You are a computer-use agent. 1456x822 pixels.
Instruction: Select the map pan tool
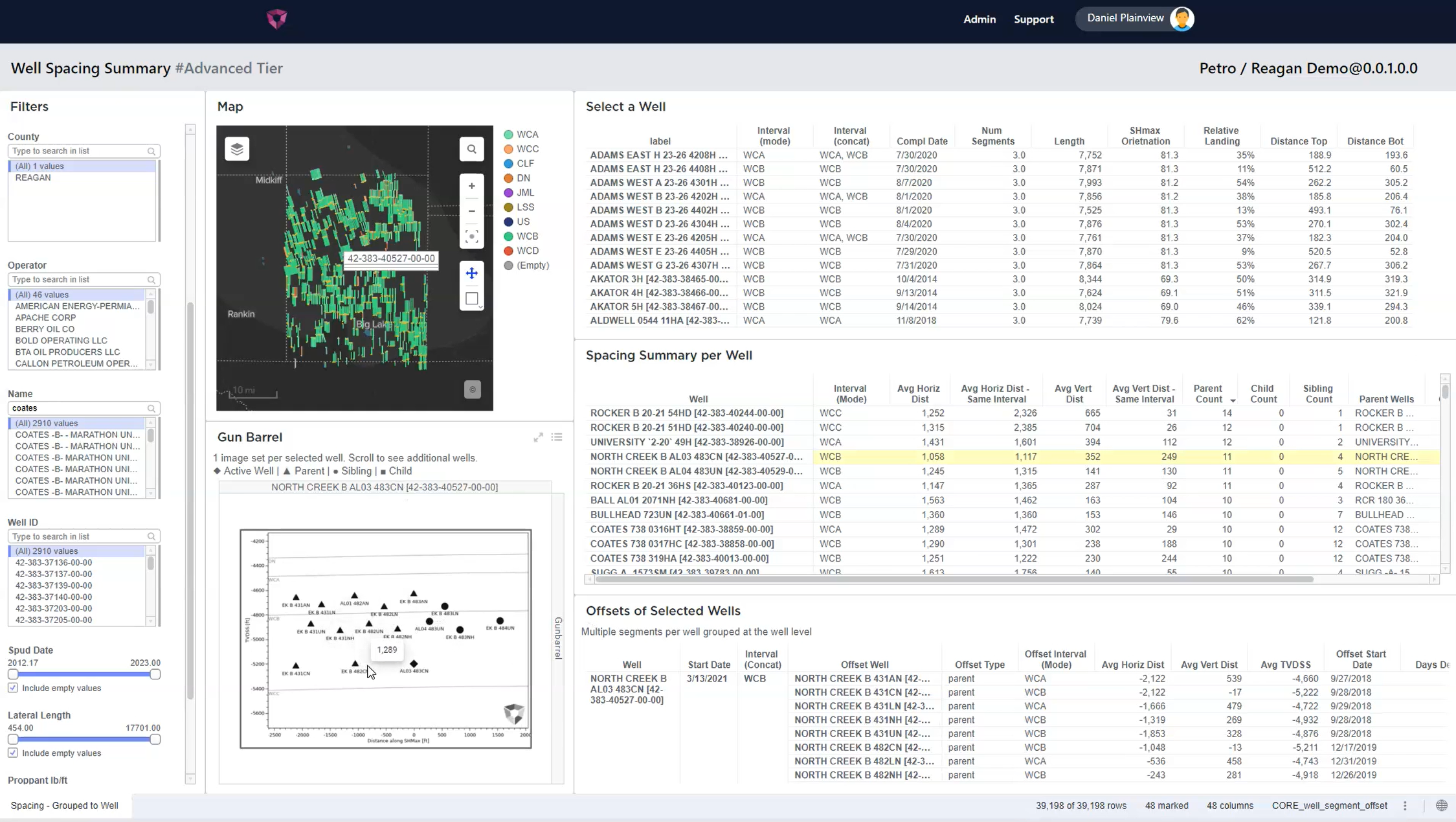coord(471,273)
